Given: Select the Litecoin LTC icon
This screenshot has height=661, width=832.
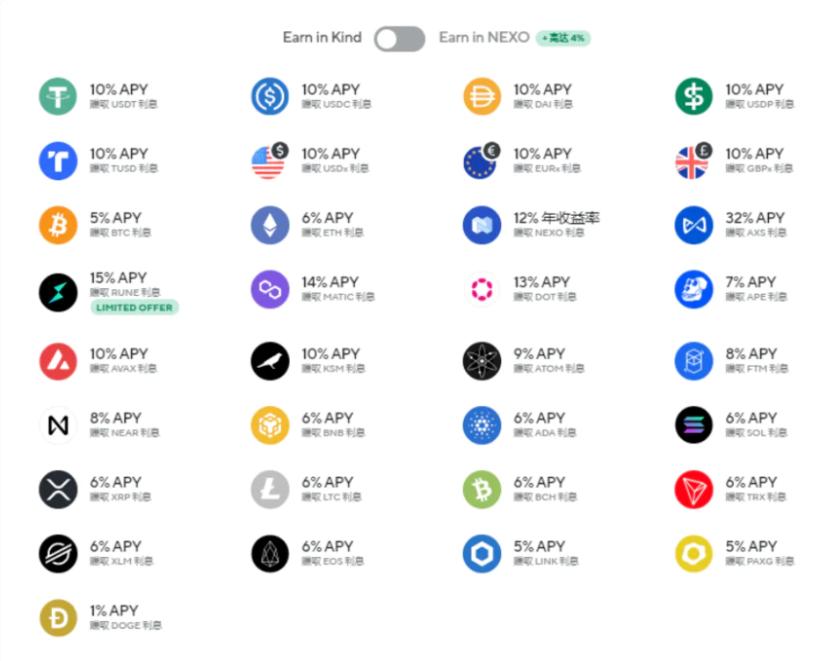Looking at the screenshot, I should click(x=270, y=489).
